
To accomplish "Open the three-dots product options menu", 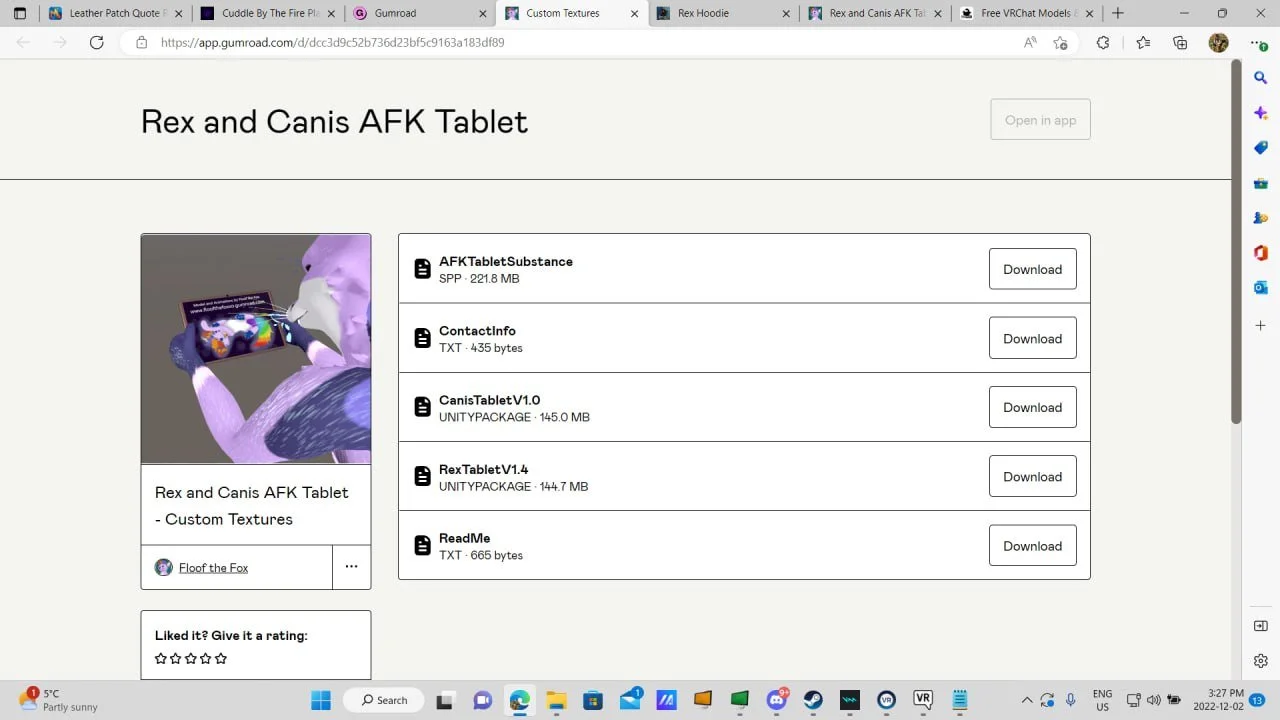I will pyautogui.click(x=351, y=567).
